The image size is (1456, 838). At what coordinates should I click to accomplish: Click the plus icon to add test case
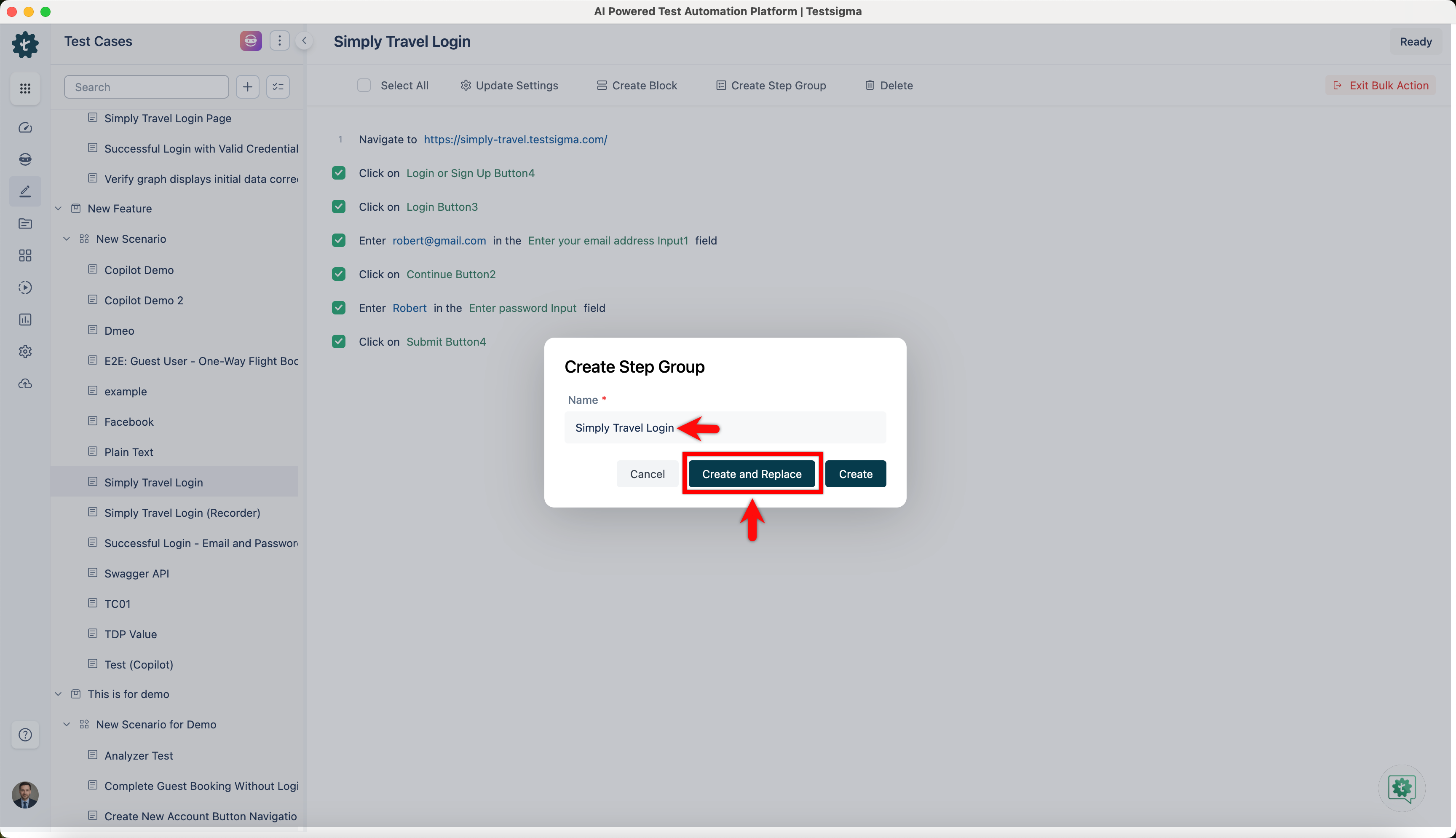tap(247, 87)
